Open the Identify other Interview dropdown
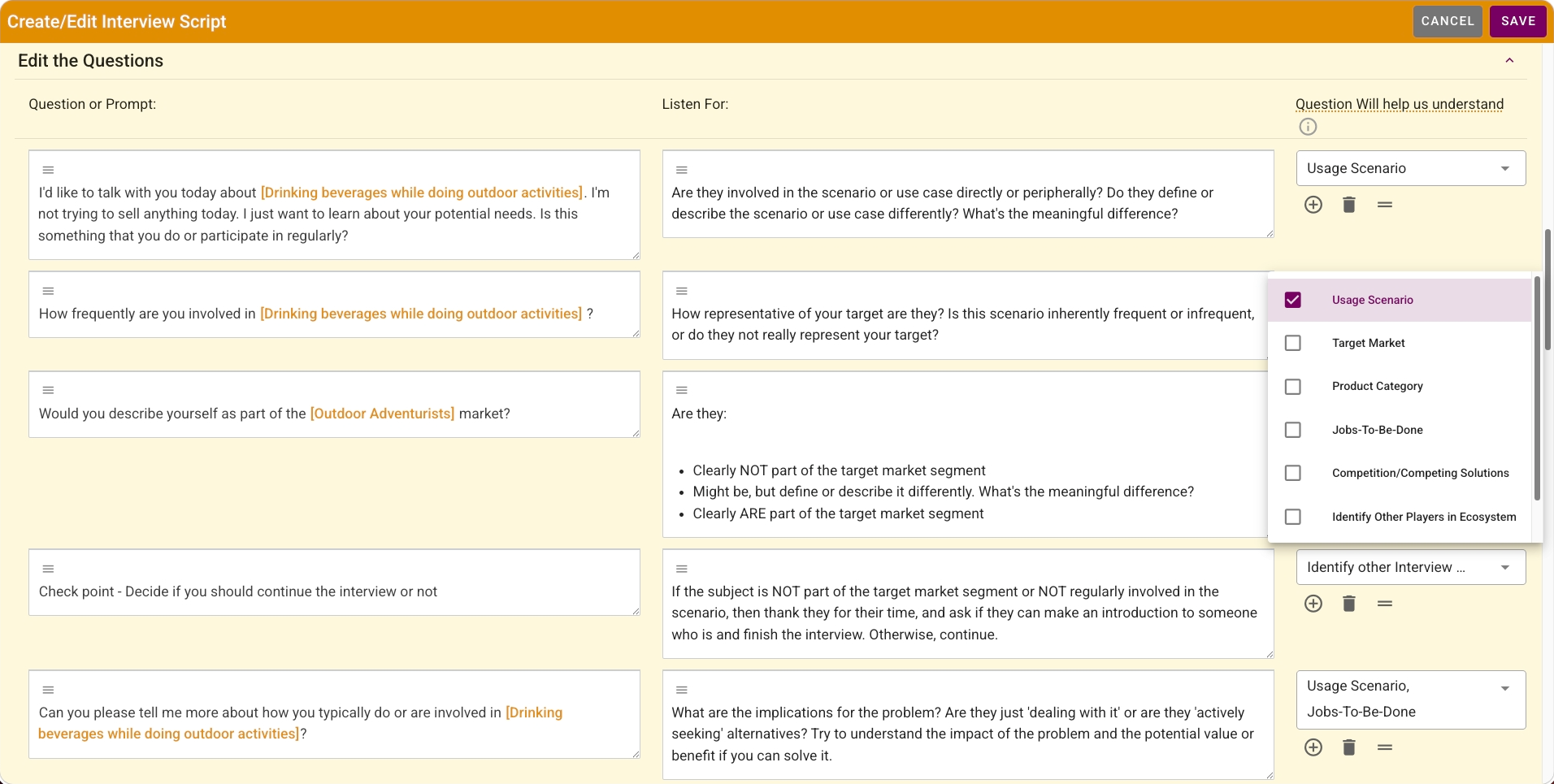The image size is (1554, 784). tap(1411, 567)
